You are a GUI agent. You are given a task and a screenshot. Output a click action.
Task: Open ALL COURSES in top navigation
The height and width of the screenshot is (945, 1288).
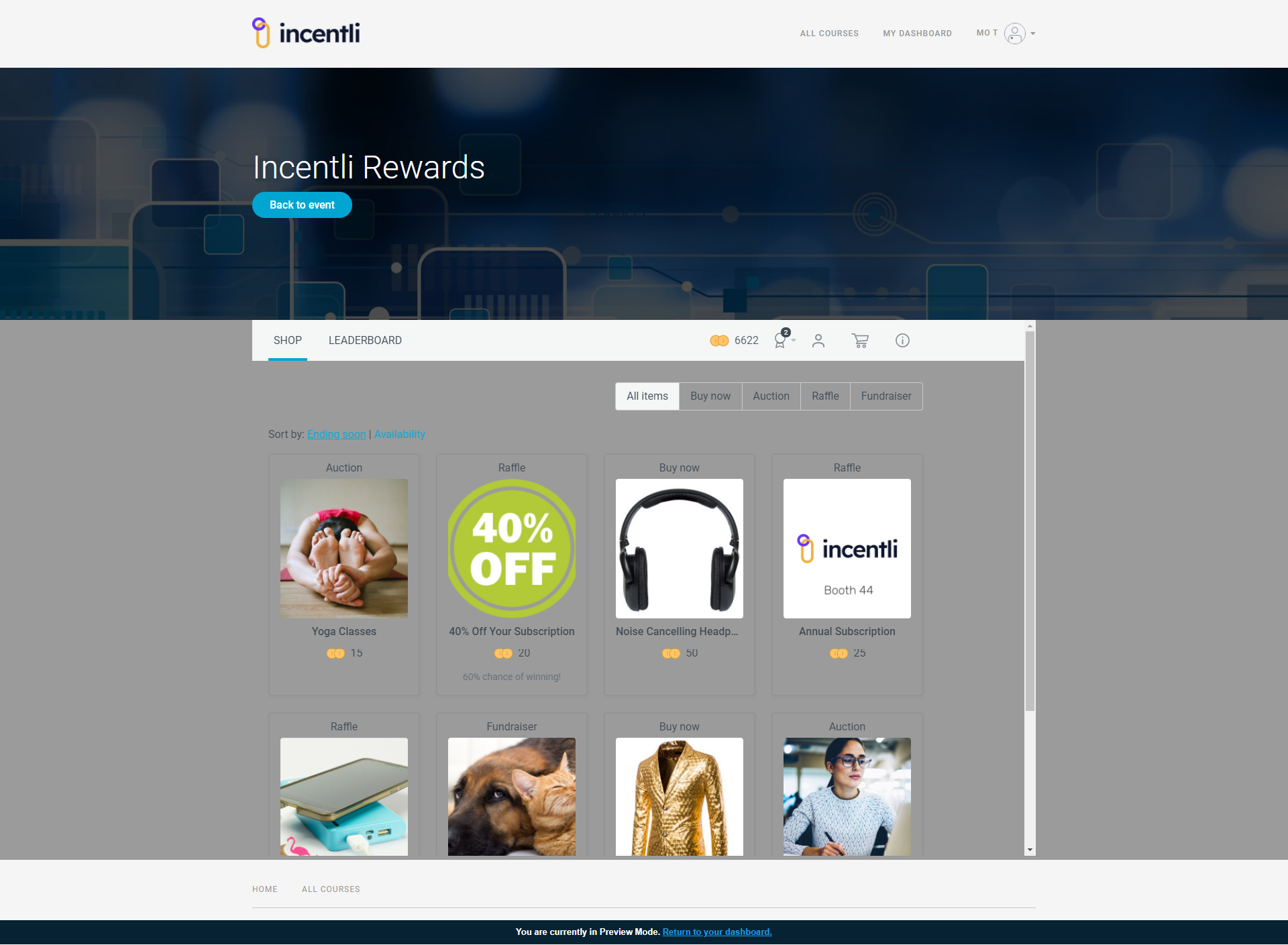(x=828, y=34)
